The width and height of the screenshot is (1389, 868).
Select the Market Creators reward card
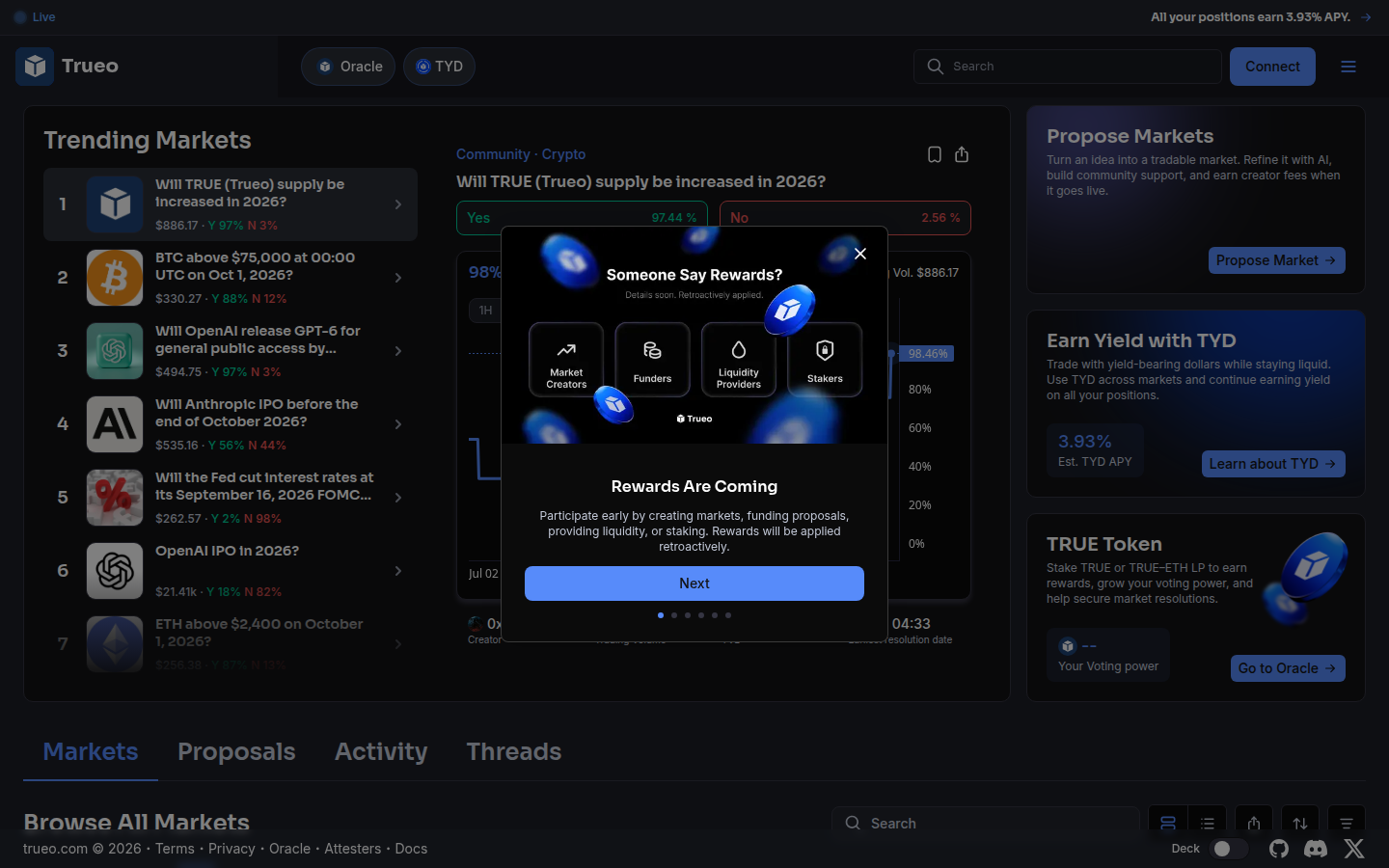click(x=566, y=360)
